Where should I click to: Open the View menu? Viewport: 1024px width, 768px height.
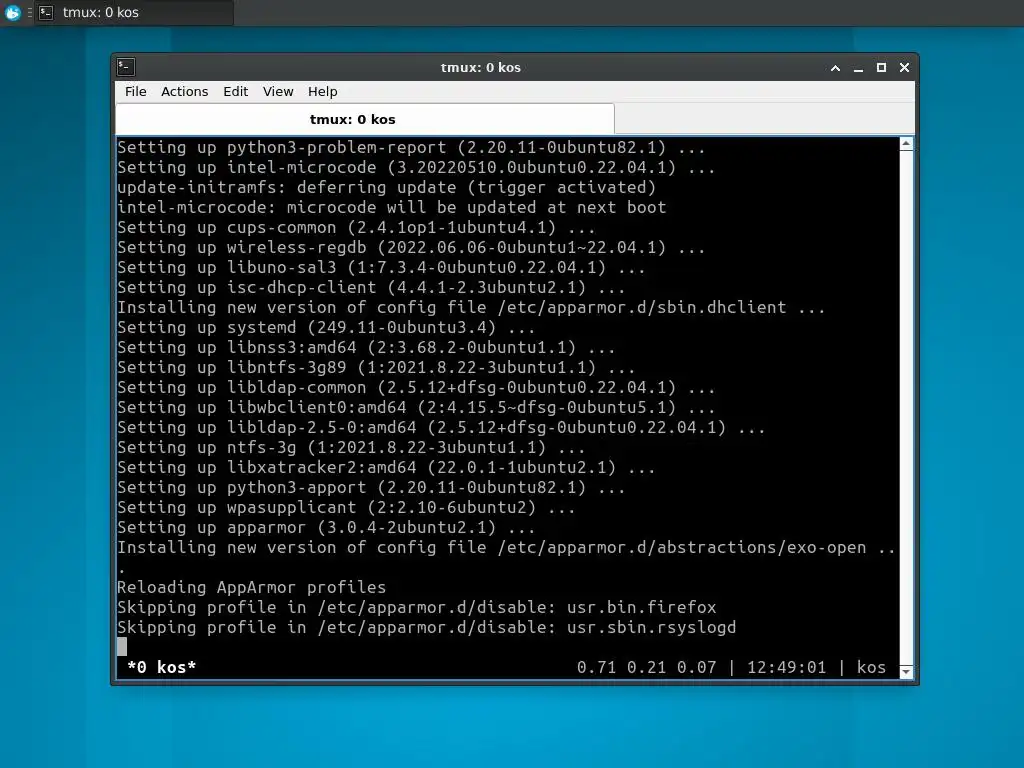pos(278,91)
